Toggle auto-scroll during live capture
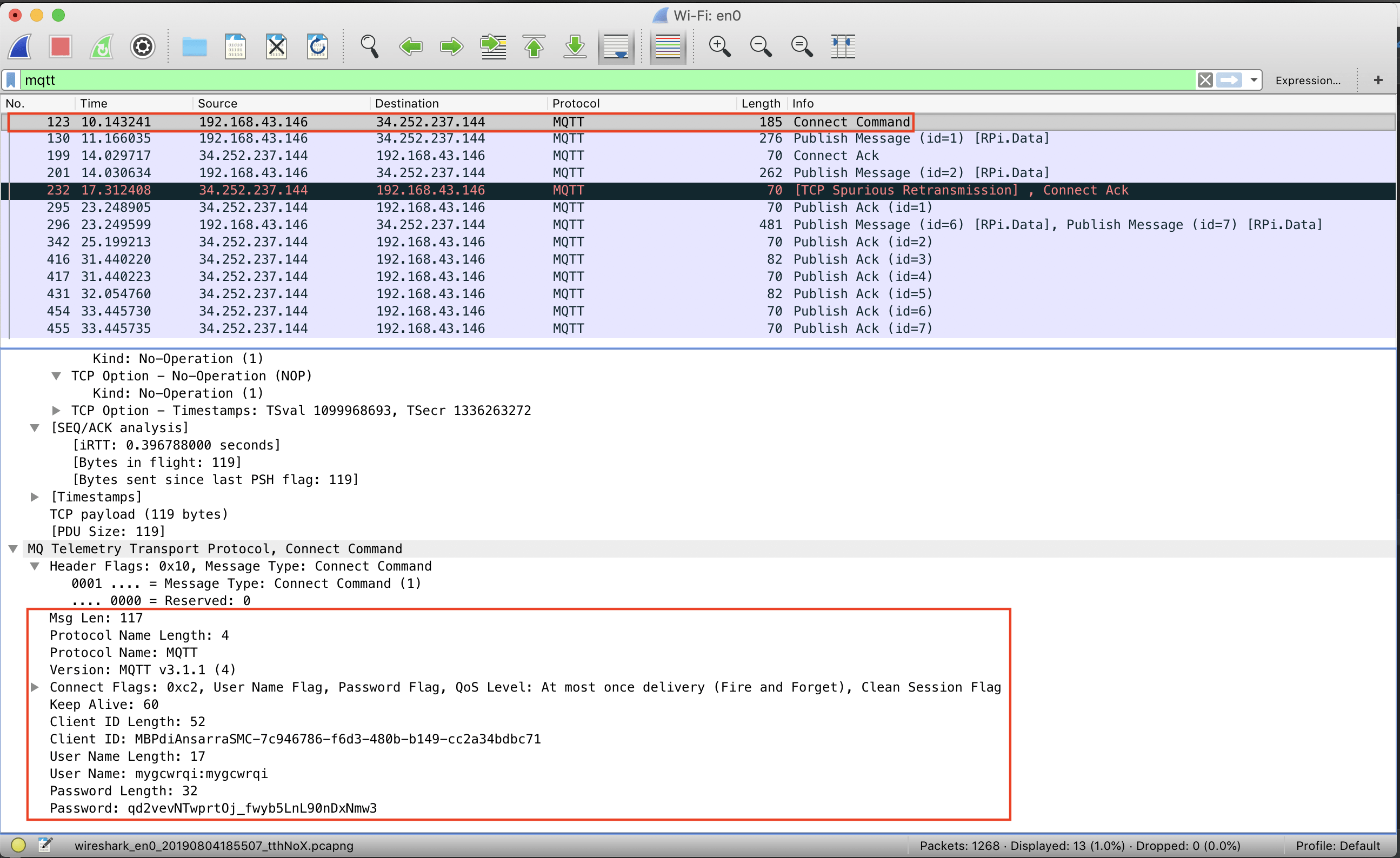1400x858 pixels. click(x=616, y=46)
